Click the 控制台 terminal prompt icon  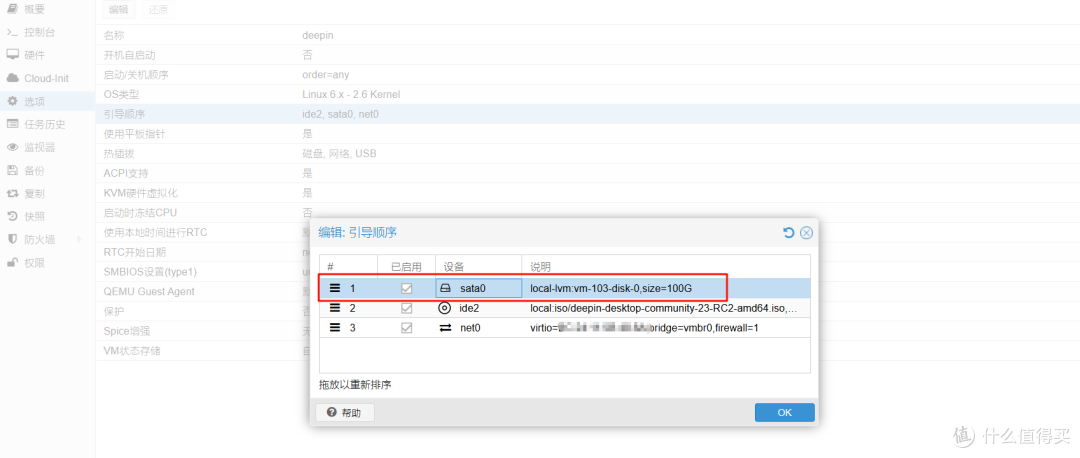coord(12,32)
